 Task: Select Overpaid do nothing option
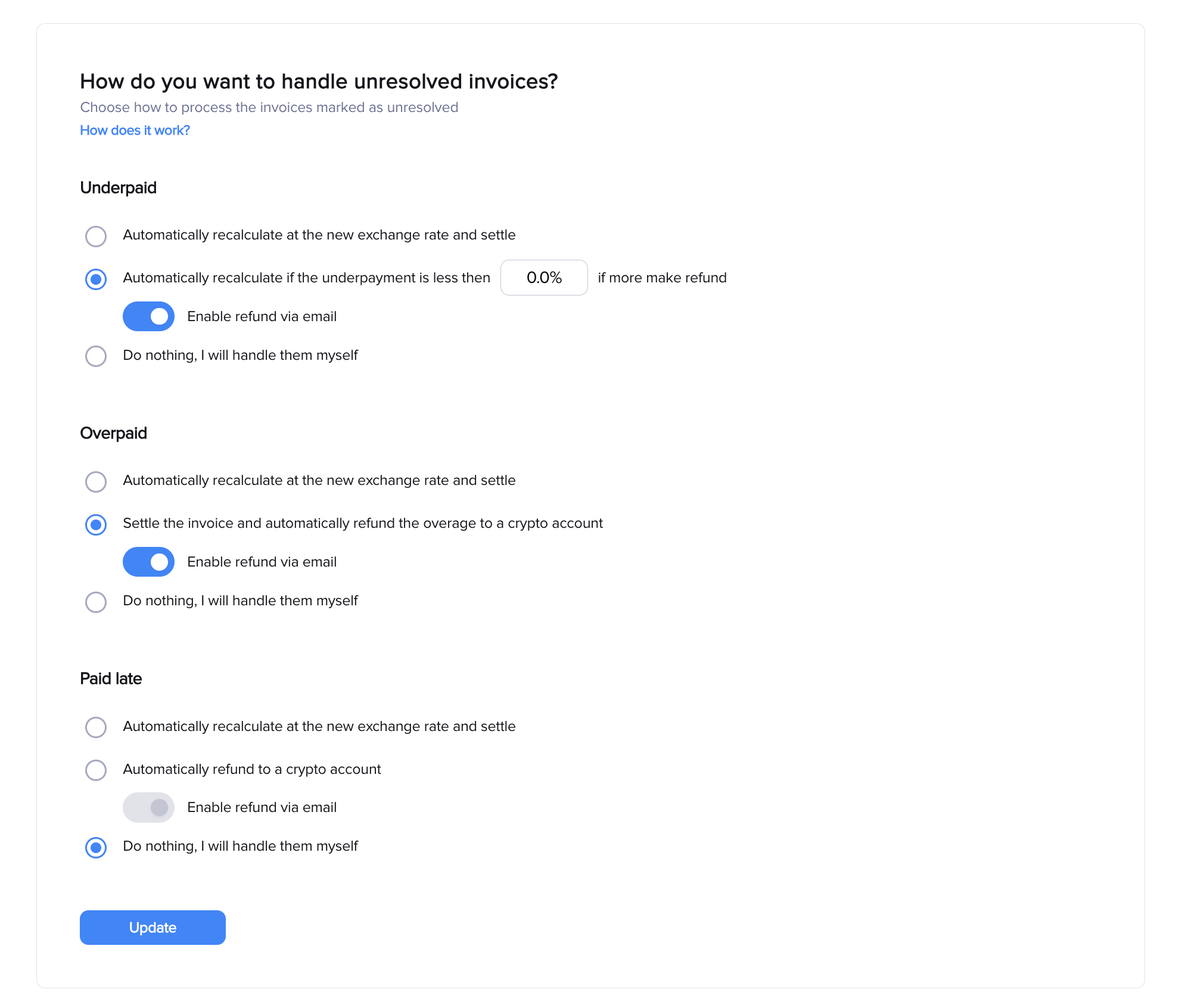96,602
